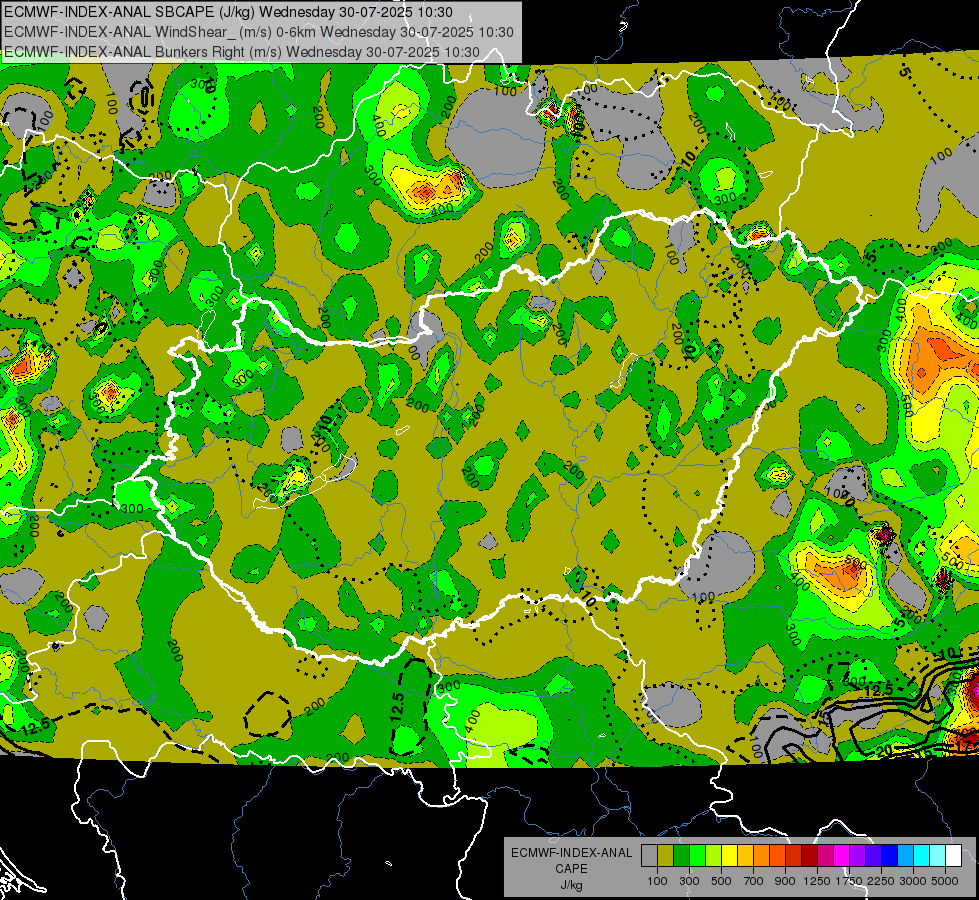Click the legend tick value 300
This screenshot has height=900, width=979.
tap(689, 881)
